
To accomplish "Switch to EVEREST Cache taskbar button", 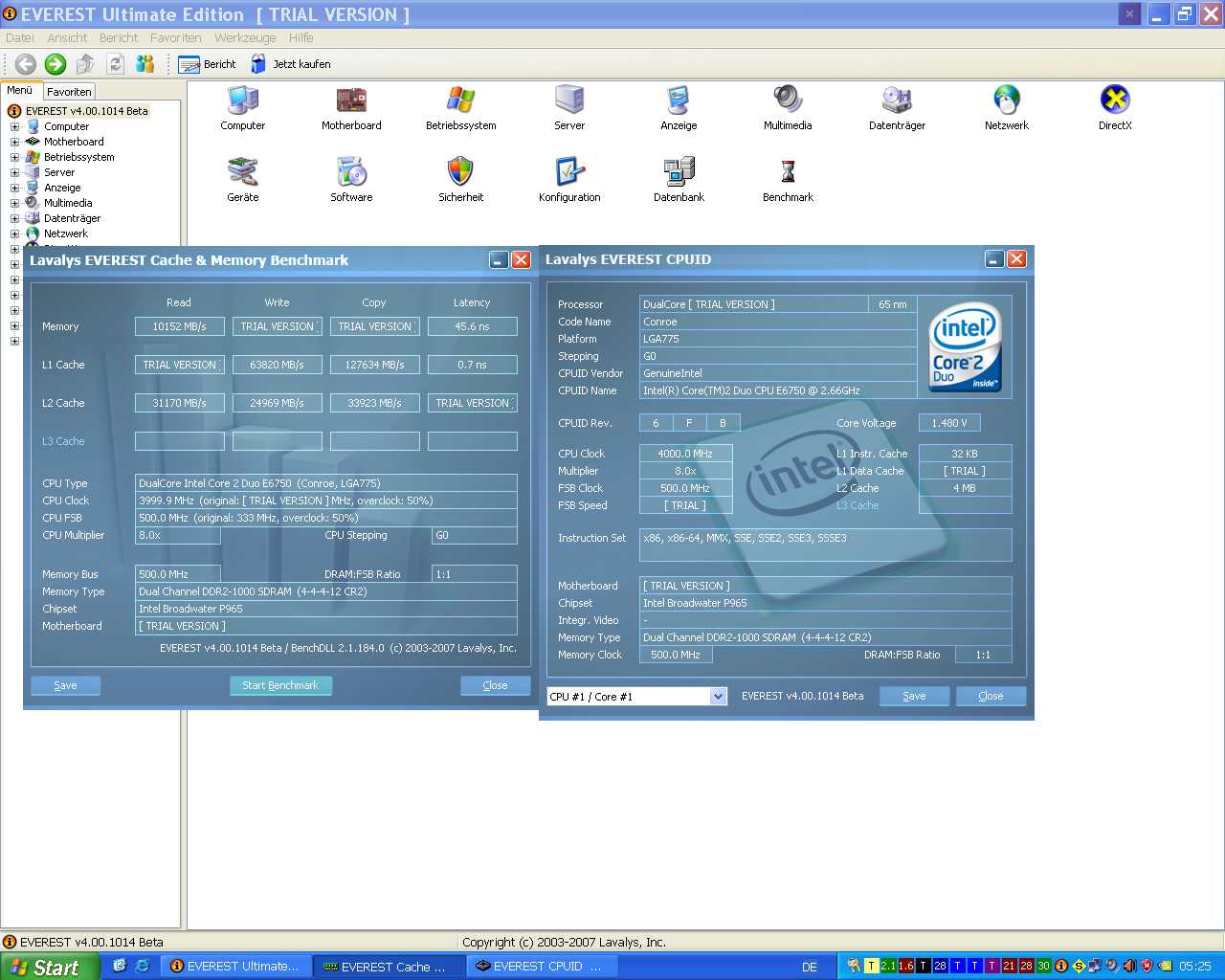I will (x=390, y=967).
